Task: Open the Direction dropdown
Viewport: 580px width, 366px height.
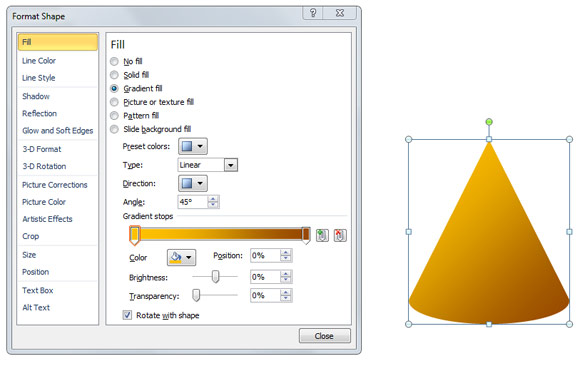Action: click(x=193, y=183)
